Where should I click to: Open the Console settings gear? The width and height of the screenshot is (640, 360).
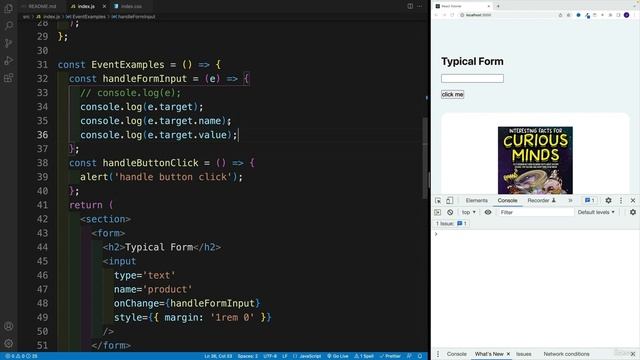[633, 212]
